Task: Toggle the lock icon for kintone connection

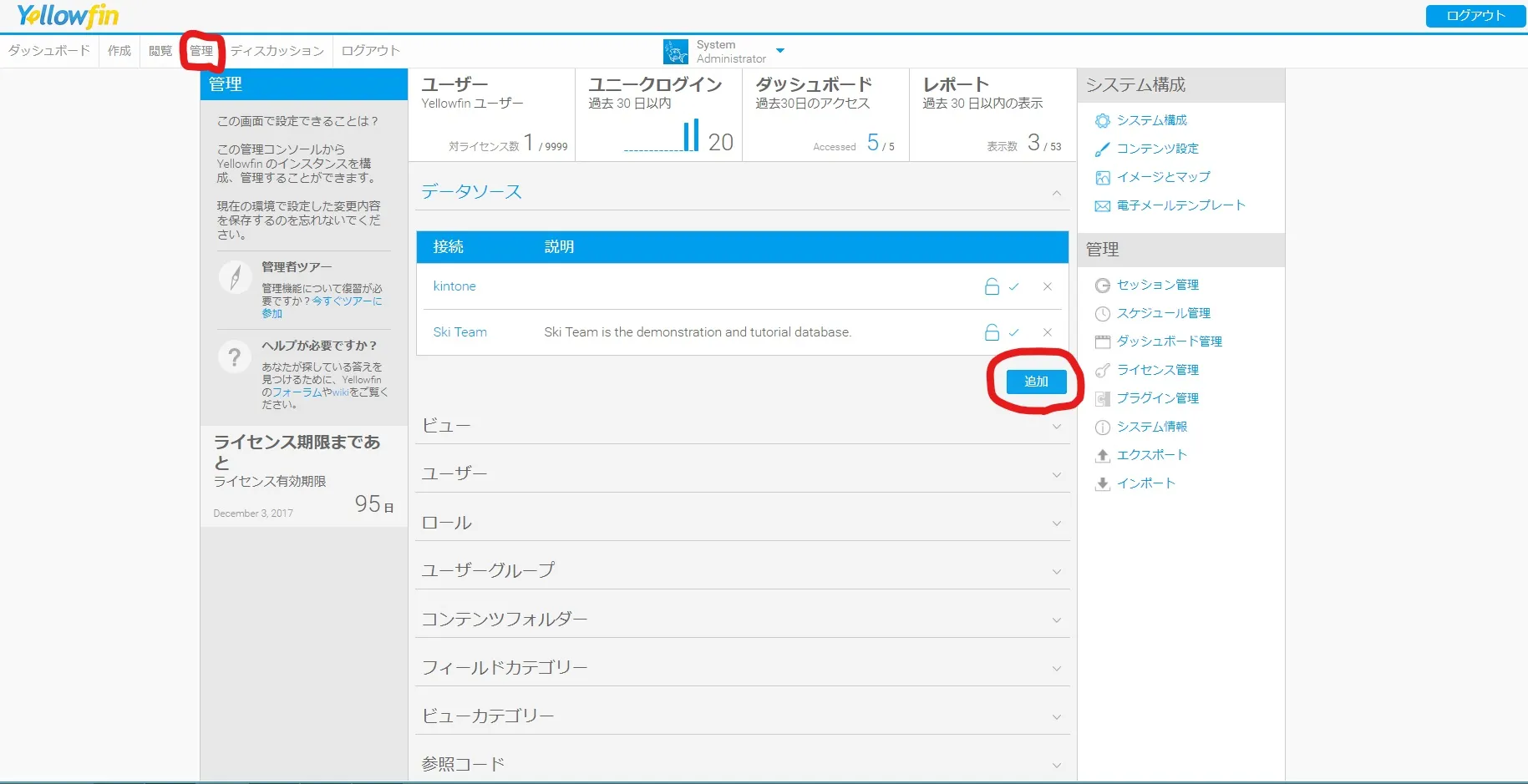Action: tap(992, 286)
